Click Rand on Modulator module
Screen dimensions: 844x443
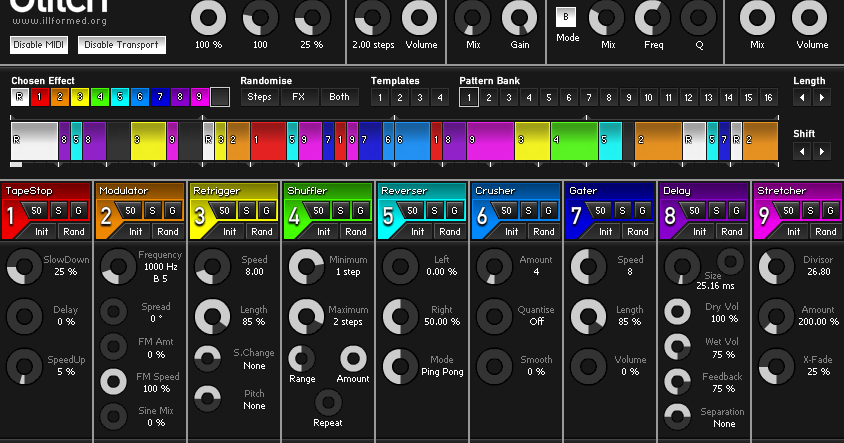(x=168, y=231)
